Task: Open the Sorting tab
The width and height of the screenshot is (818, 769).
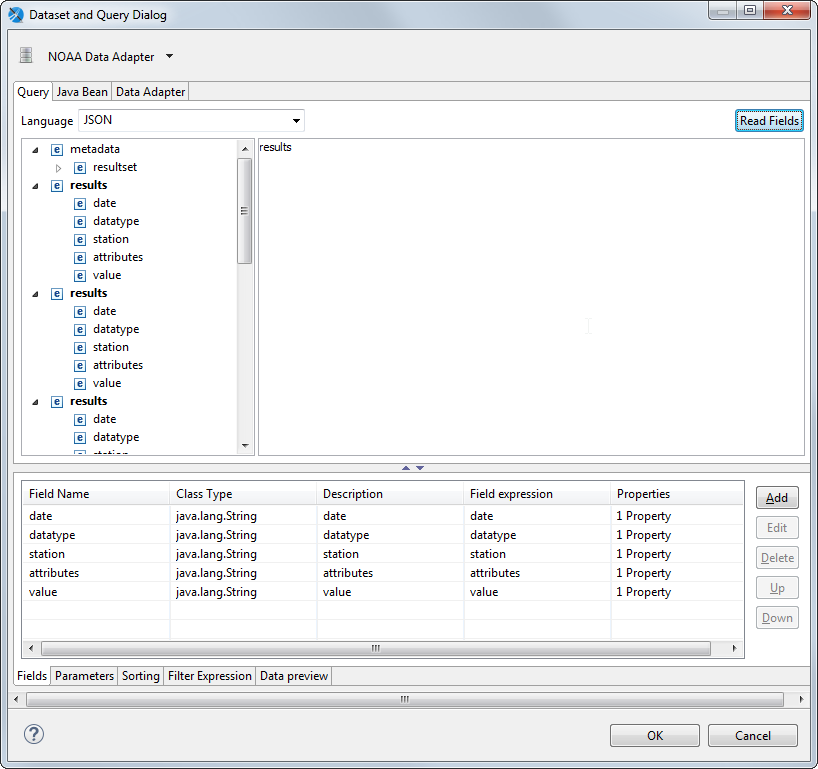Action: point(140,676)
